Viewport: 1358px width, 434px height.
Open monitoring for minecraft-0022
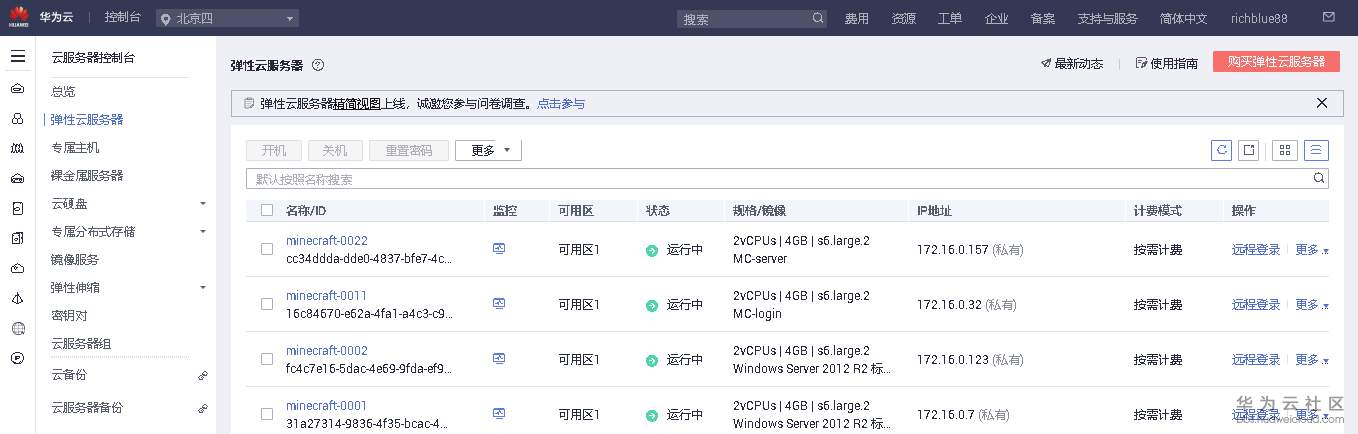[499, 248]
